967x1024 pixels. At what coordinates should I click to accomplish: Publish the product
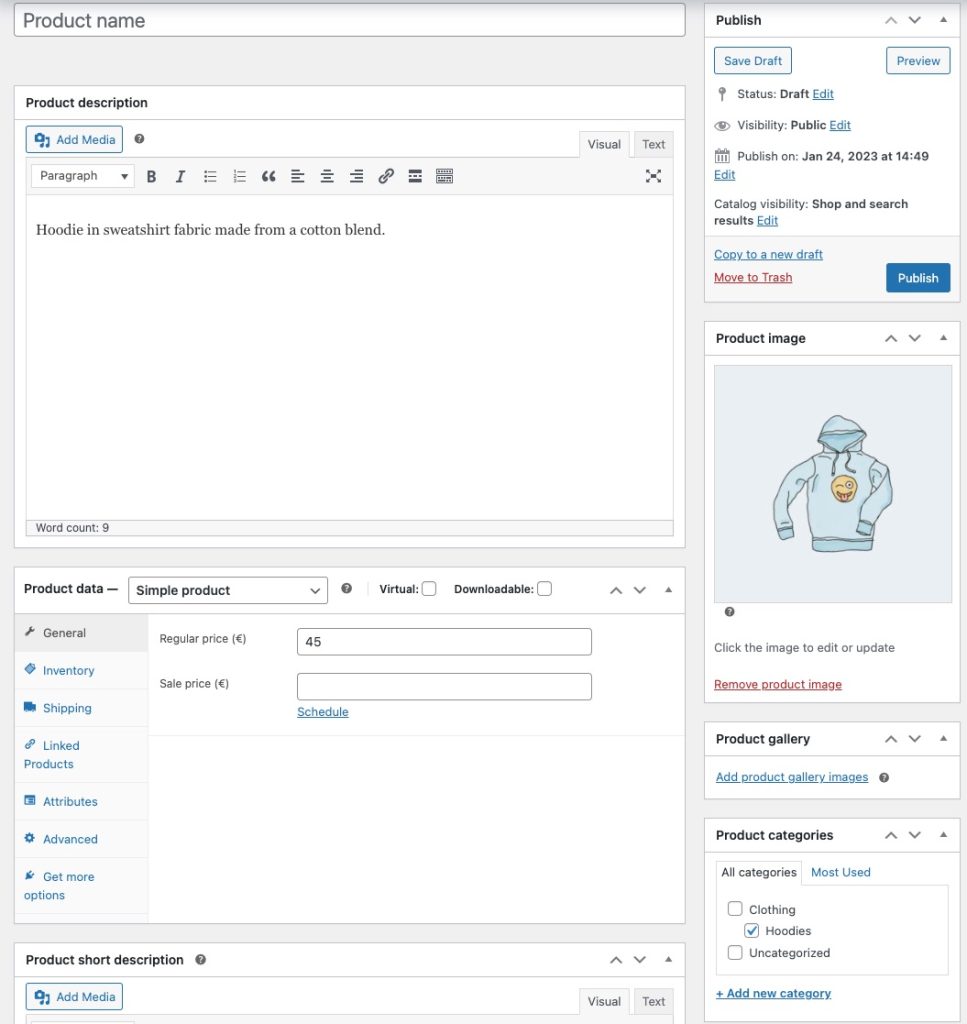point(918,278)
